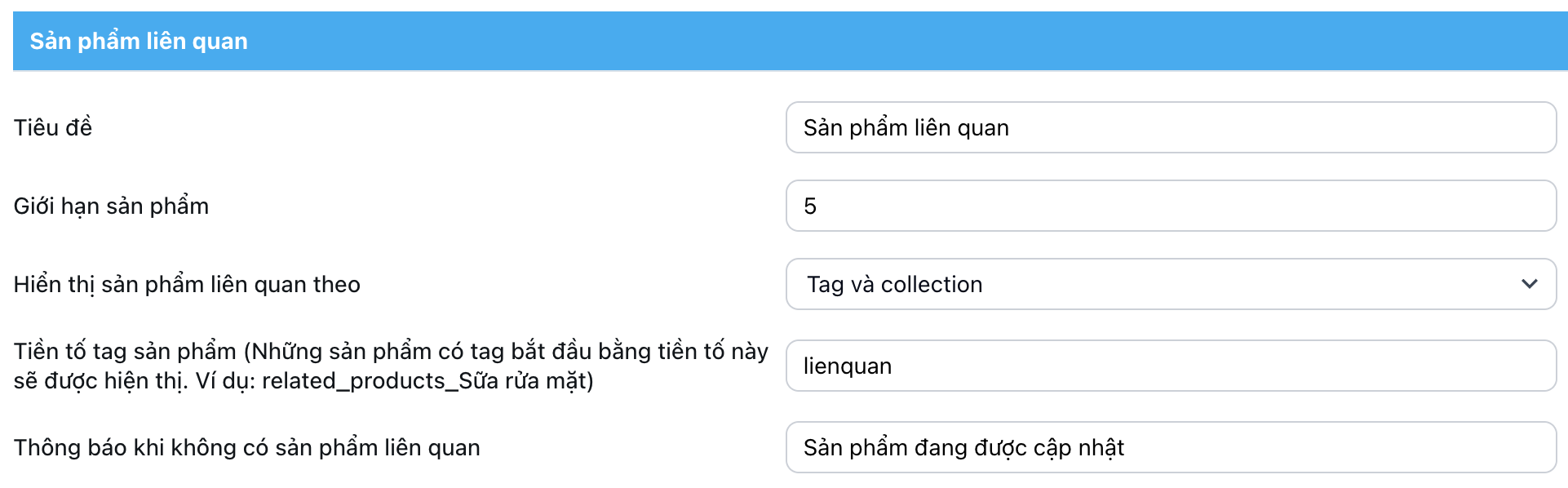Viewport: 1568px width, 488px height.
Task: Click empty area of the blue header bar
Action: 897,41
